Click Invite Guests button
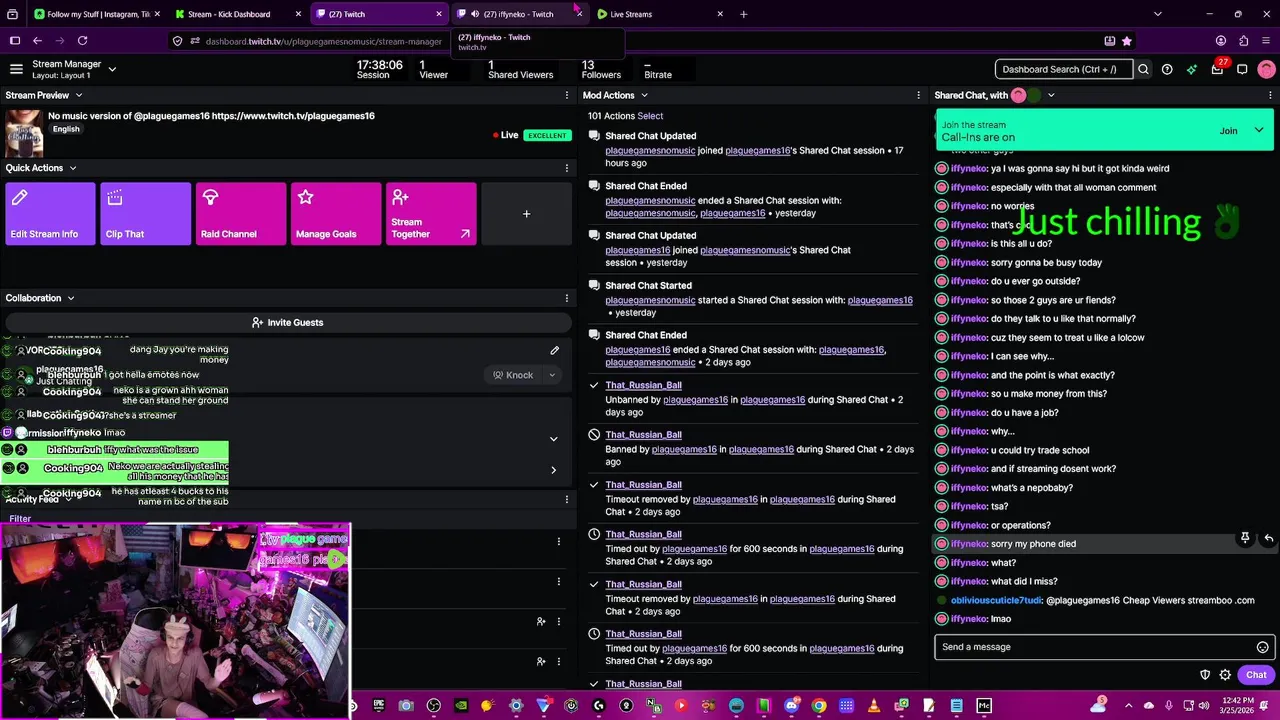 click(x=288, y=322)
